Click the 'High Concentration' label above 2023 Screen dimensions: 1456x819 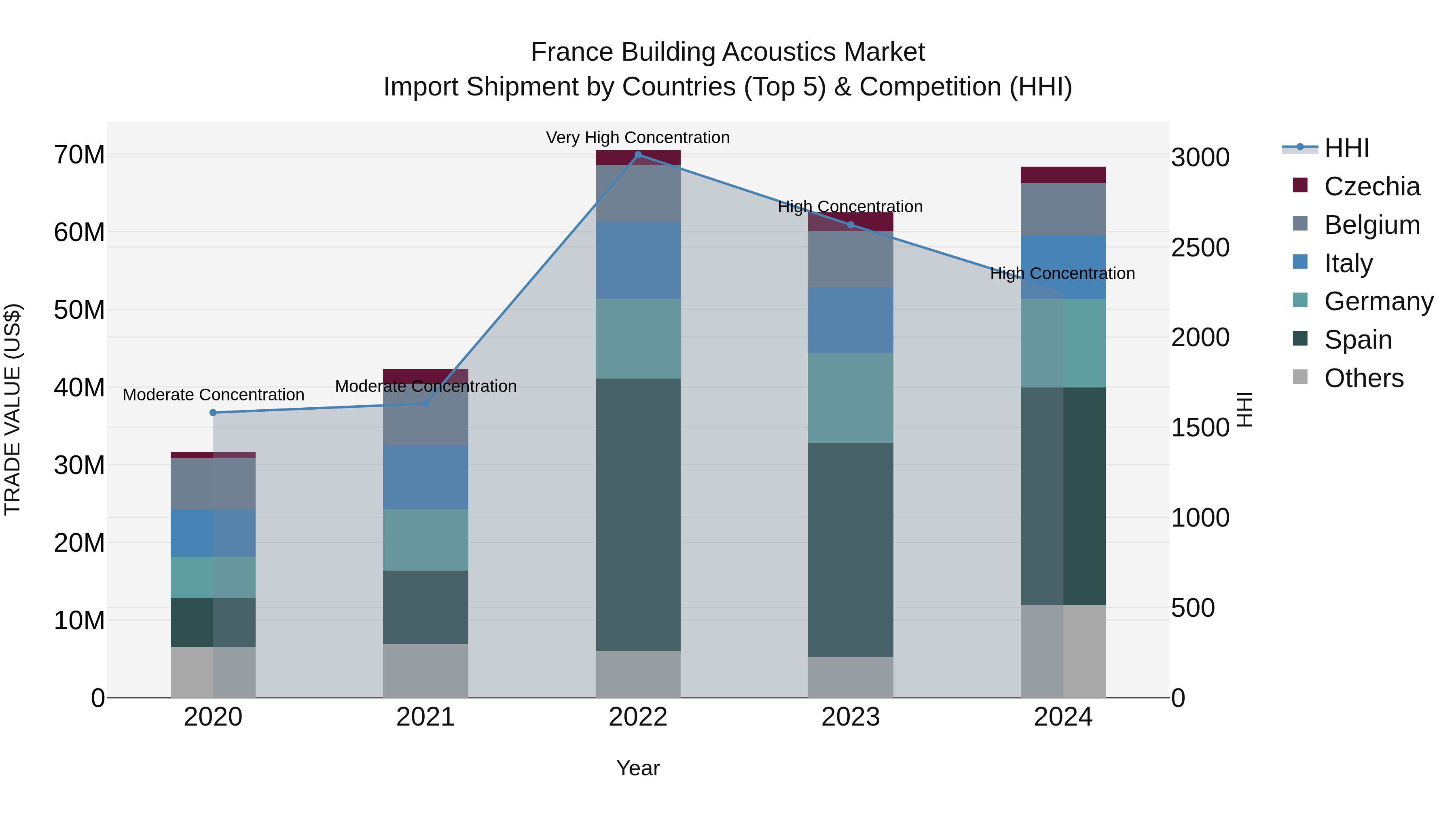(851, 207)
